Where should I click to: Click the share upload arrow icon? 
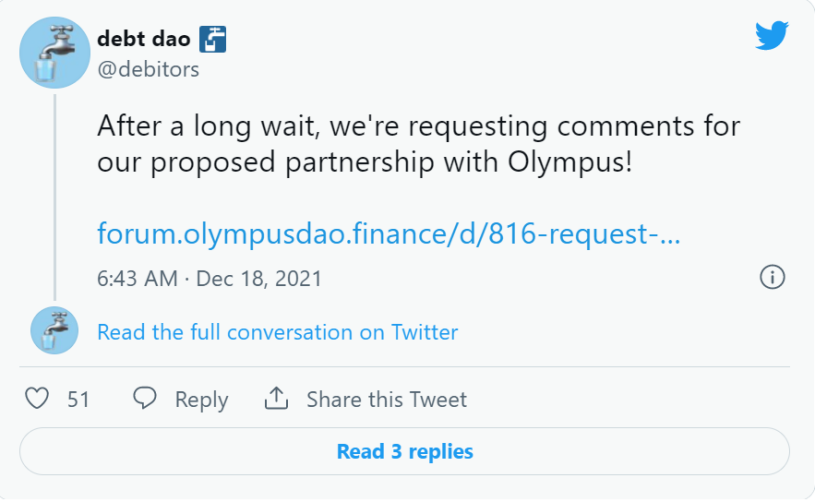[277, 398]
